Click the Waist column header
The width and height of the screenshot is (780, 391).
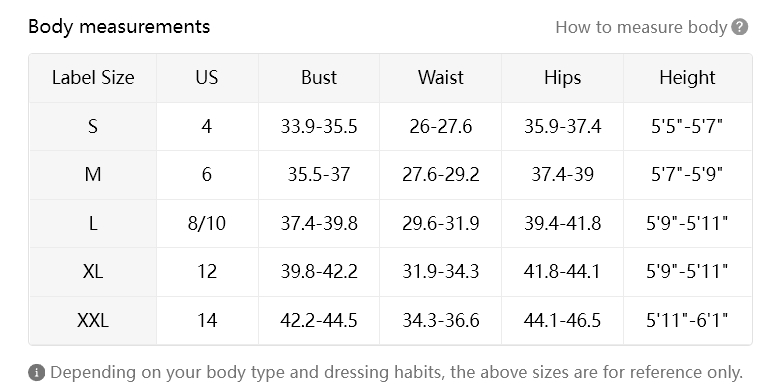441,78
